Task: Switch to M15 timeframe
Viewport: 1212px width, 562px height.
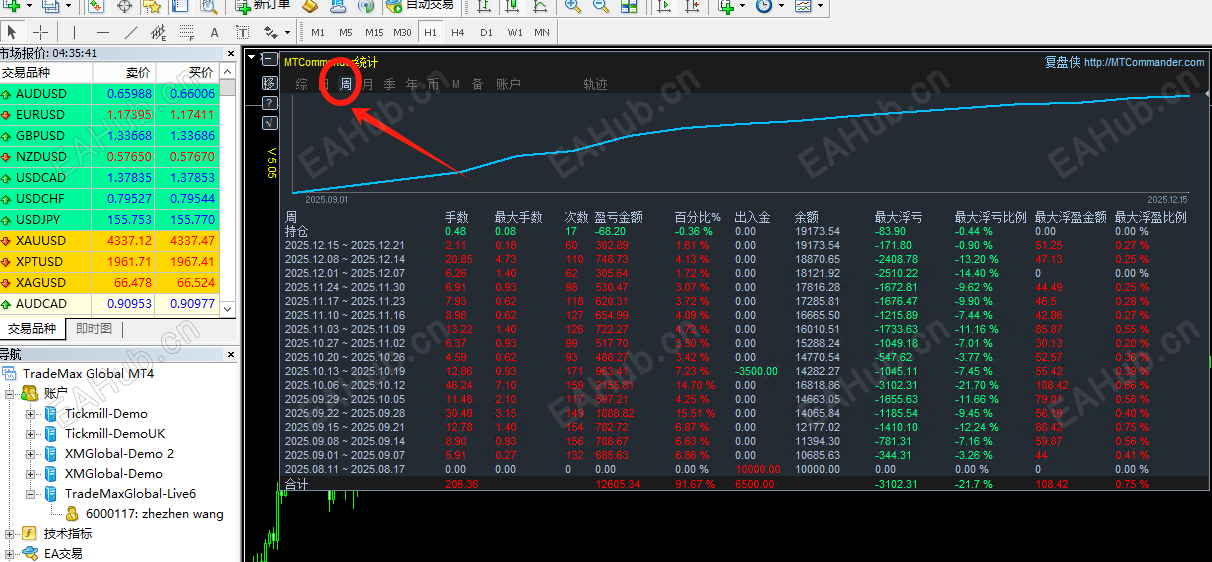Action: click(374, 33)
